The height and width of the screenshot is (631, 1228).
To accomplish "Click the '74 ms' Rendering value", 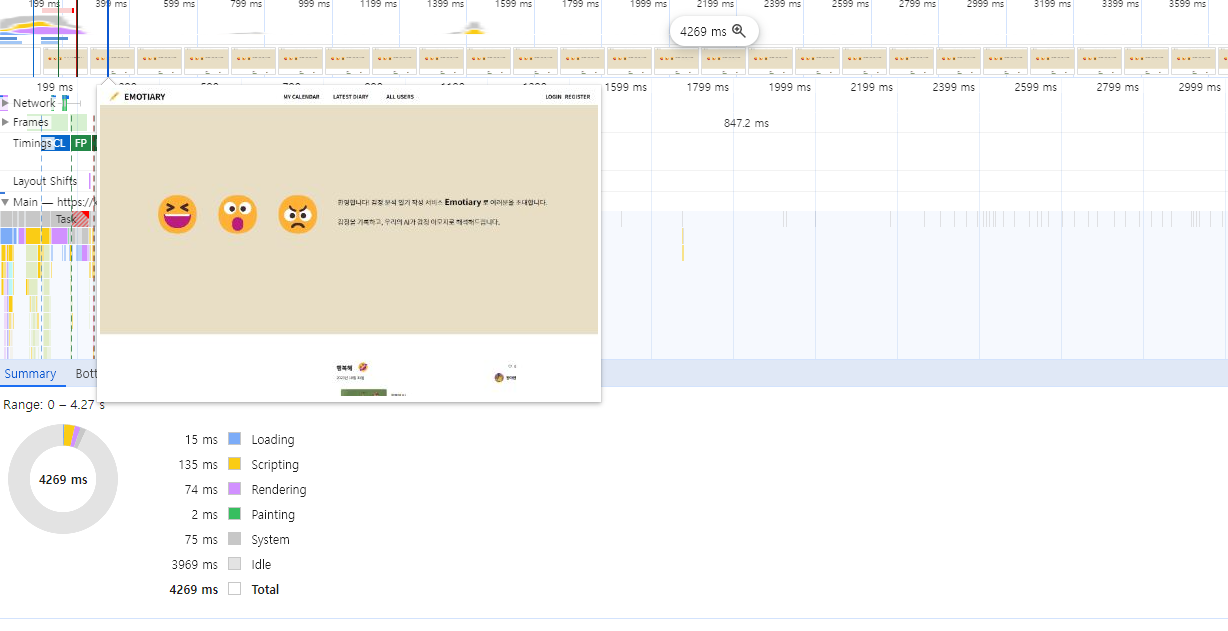I will (201, 489).
